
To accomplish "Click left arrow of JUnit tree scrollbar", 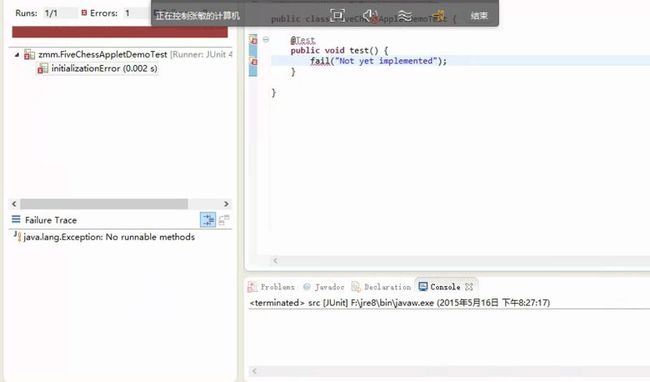I will click(14, 204).
